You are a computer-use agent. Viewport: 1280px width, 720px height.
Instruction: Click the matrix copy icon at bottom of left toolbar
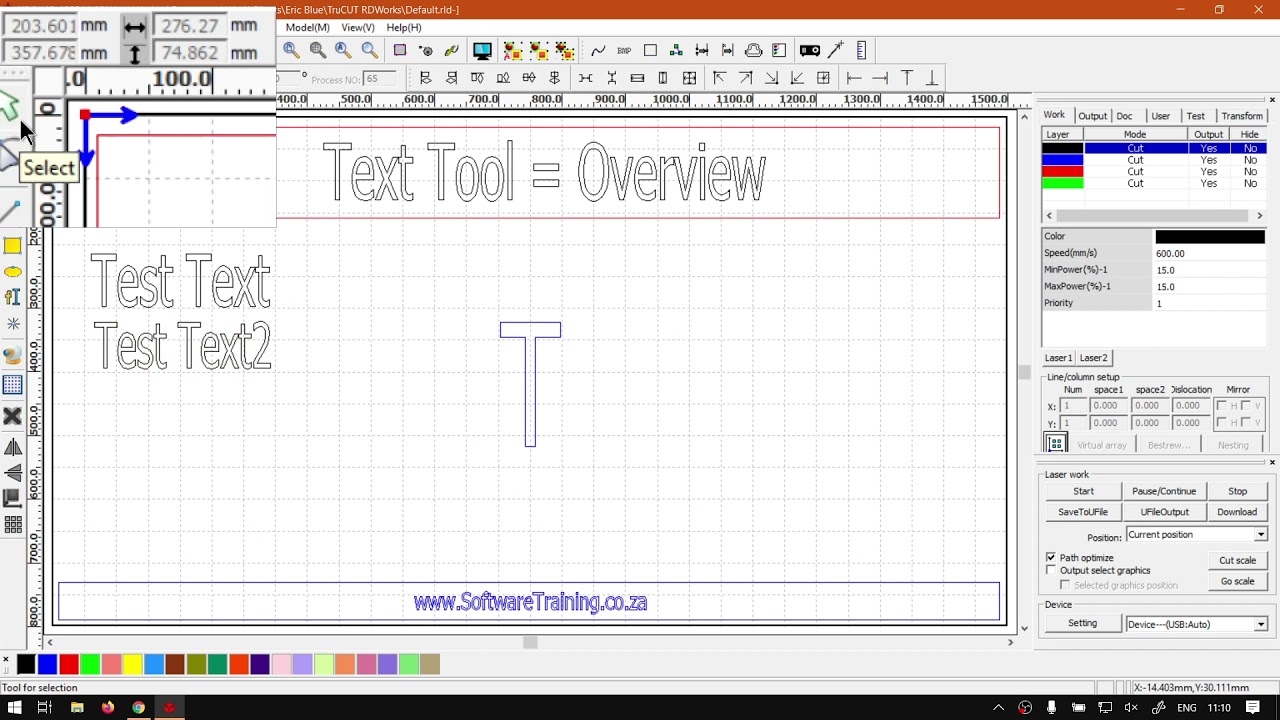click(x=12, y=525)
